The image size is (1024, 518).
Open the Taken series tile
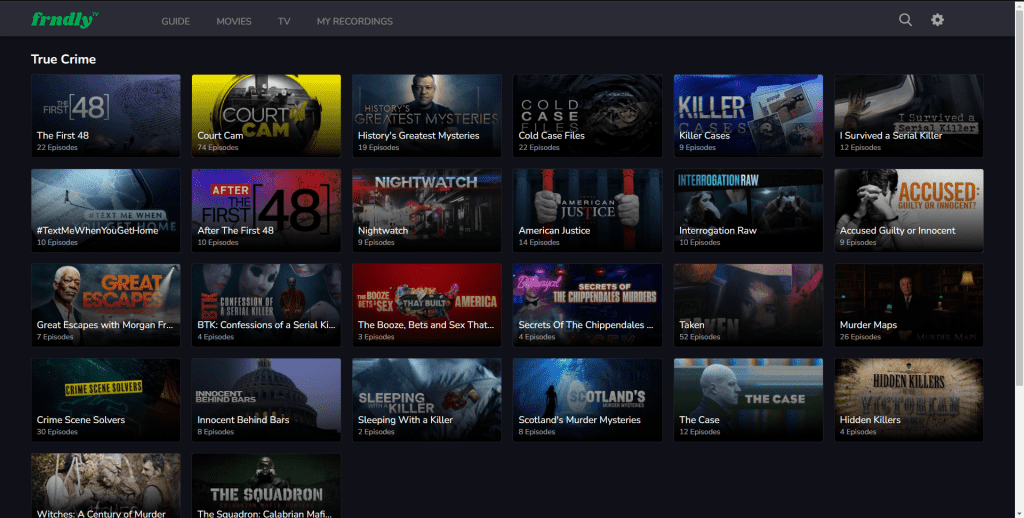coord(748,305)
